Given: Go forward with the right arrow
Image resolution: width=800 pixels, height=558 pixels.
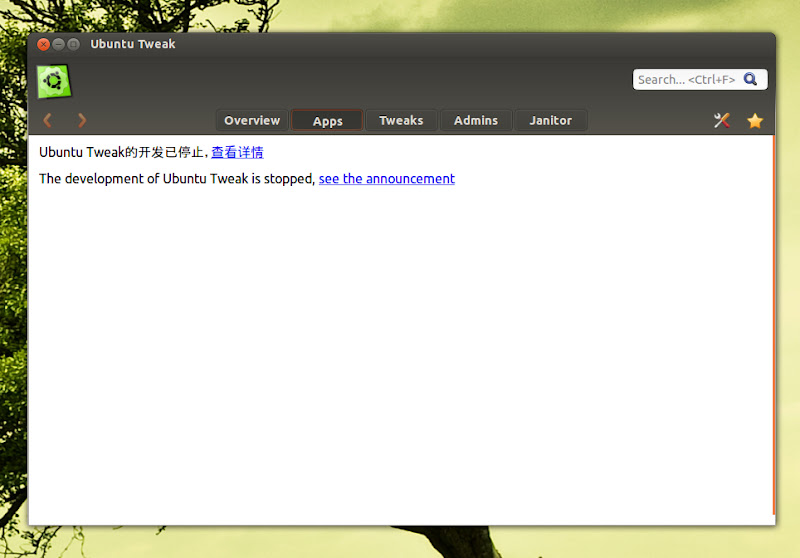Looking at the screenshot, I should [82, 120].
